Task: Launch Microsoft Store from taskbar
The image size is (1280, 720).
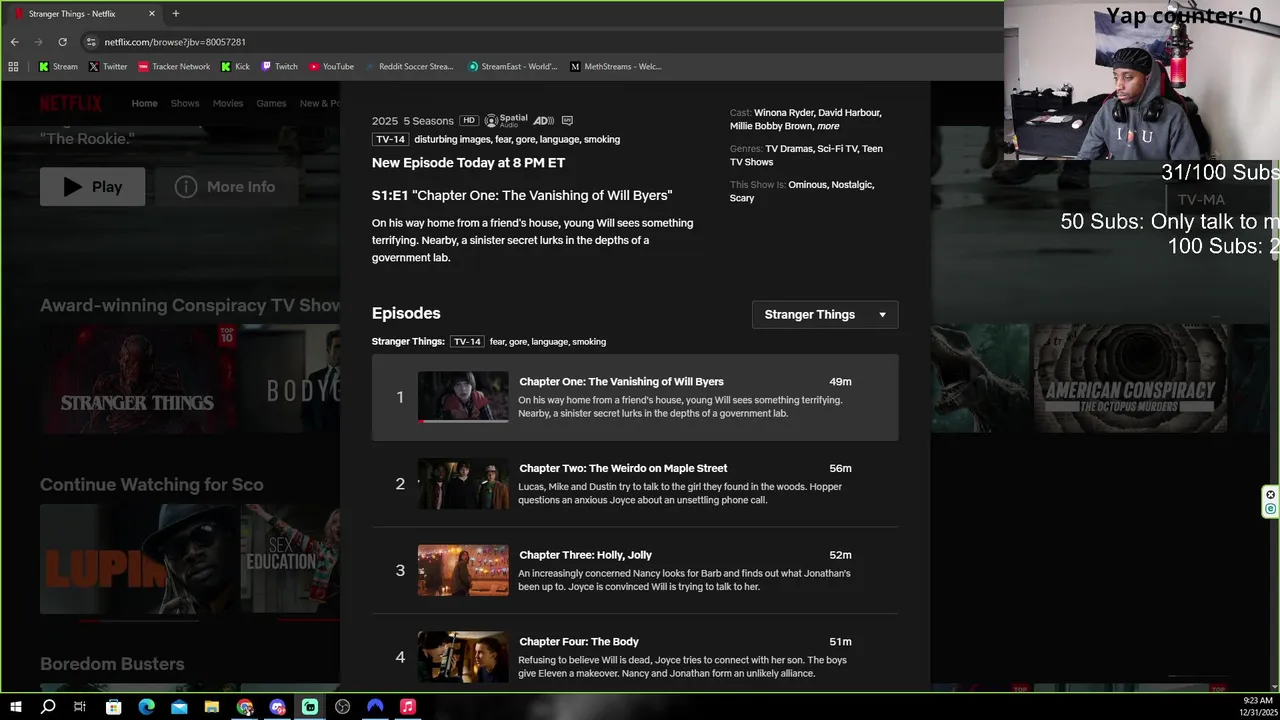Action: pos(113,707)
